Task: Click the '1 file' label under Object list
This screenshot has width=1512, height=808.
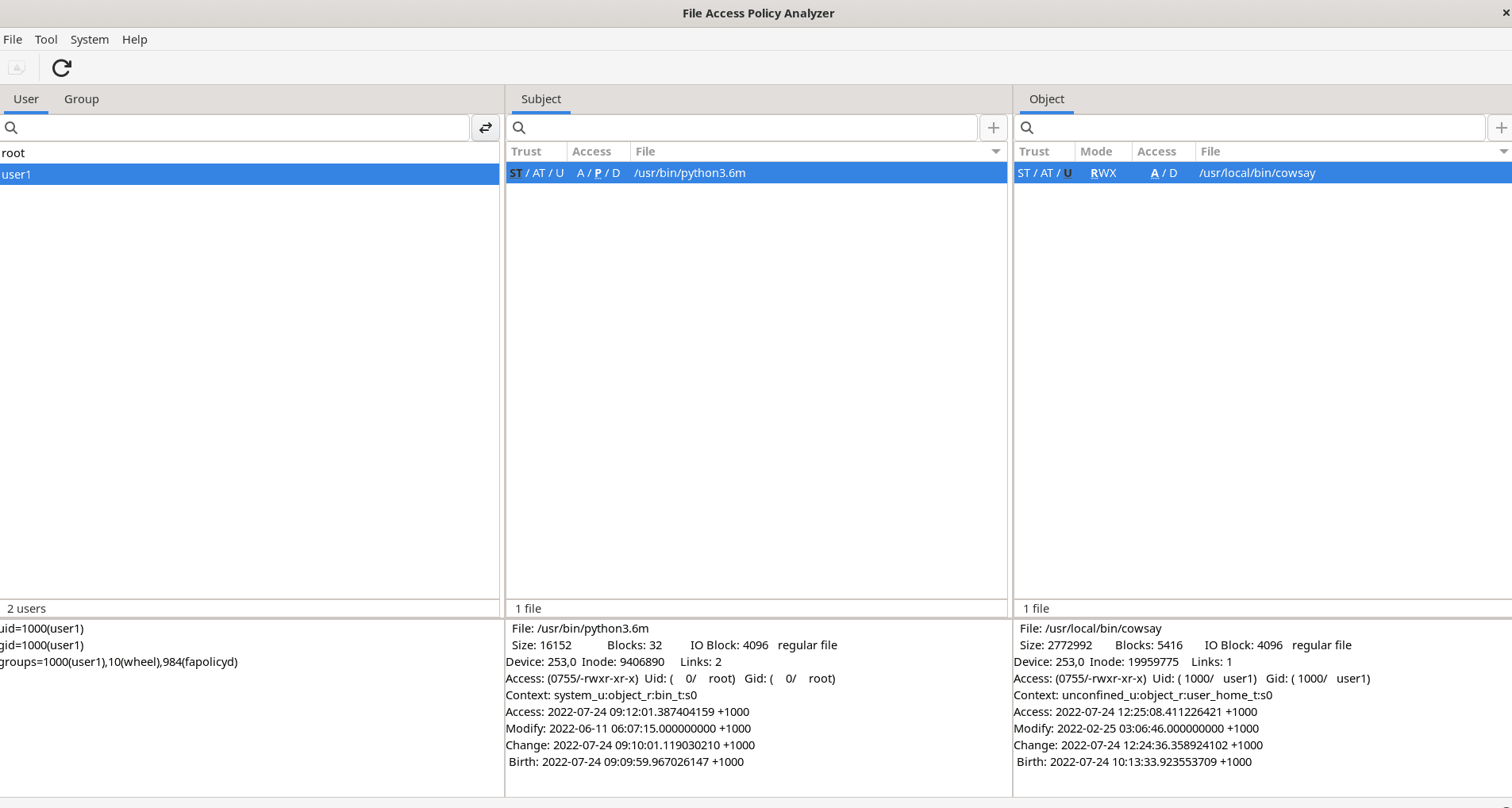Action: pos(1036,609)
